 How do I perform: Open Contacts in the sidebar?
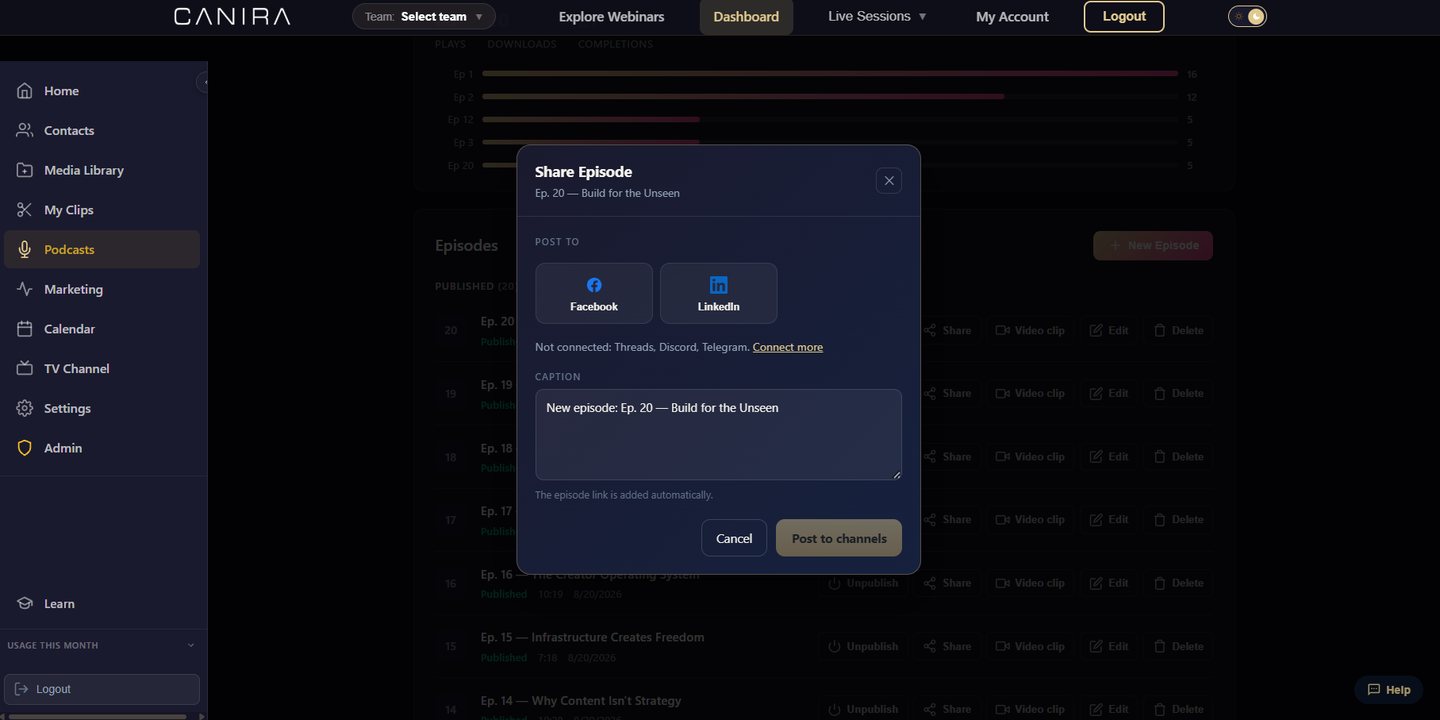(x=102, y=131)
